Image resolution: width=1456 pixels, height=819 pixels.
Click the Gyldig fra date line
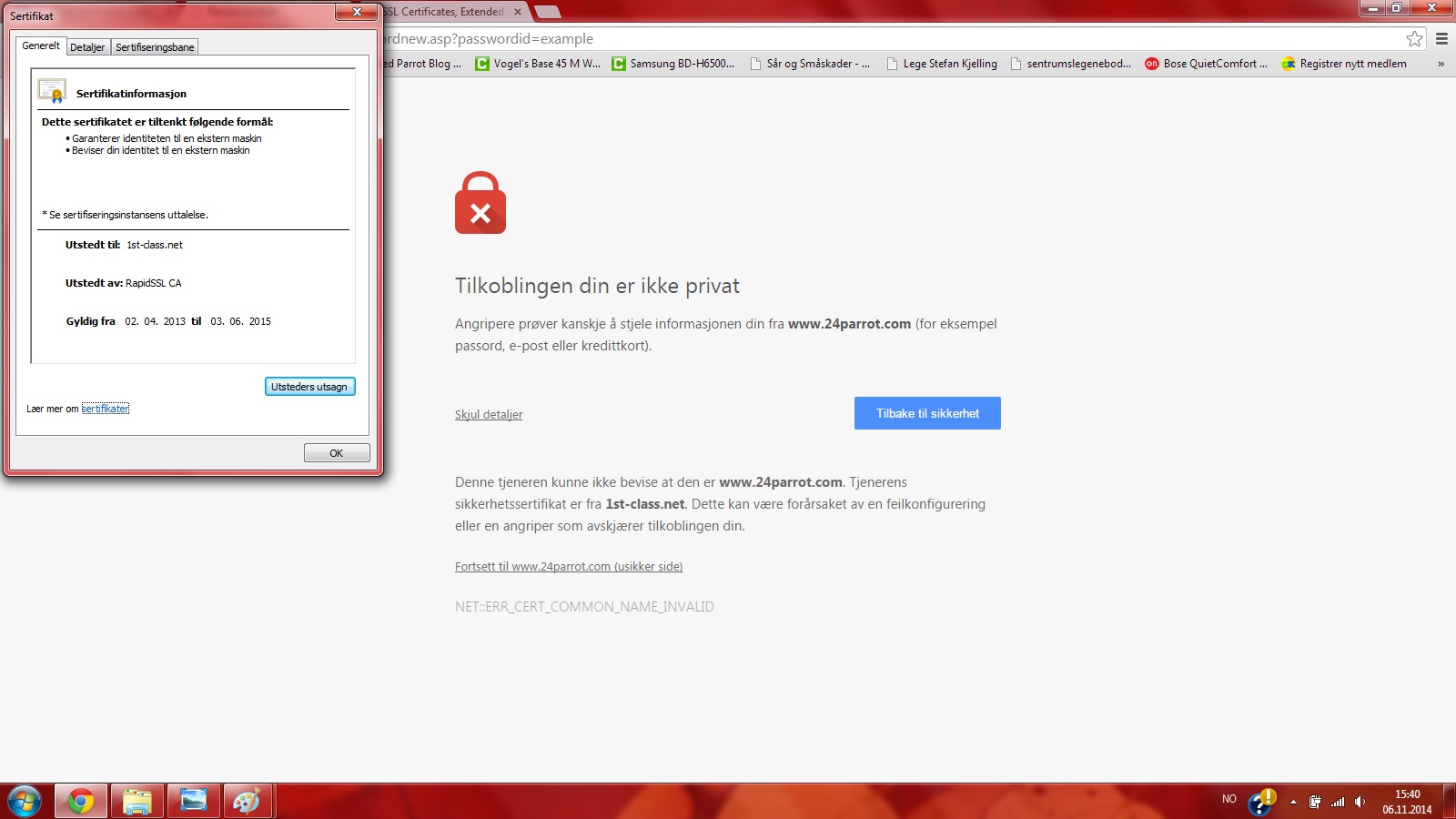(x=168, y=321)
